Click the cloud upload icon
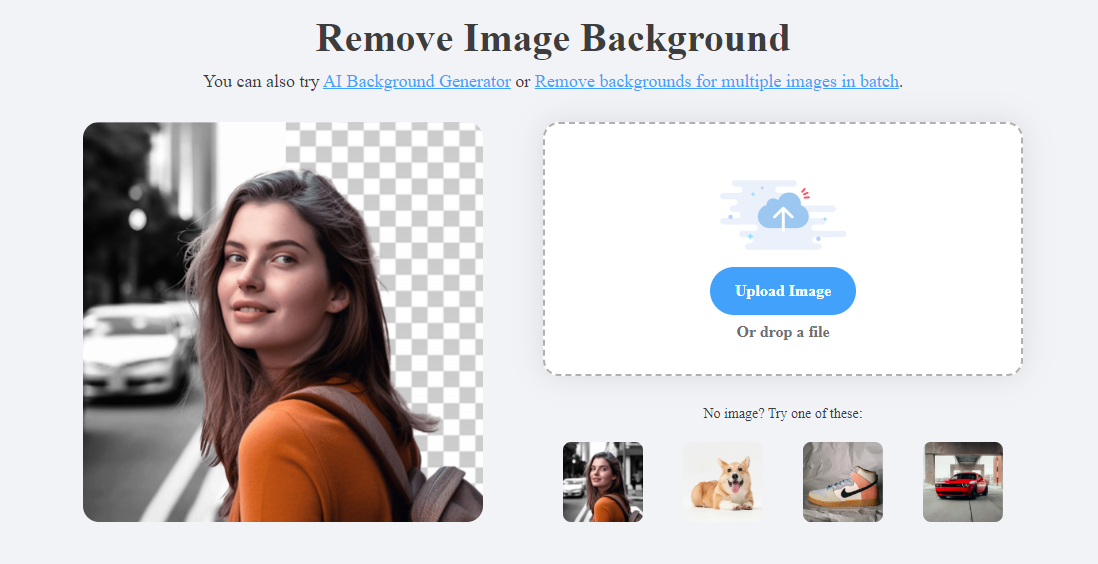This screenshot has height=564, width=1098. click(782, 214)
